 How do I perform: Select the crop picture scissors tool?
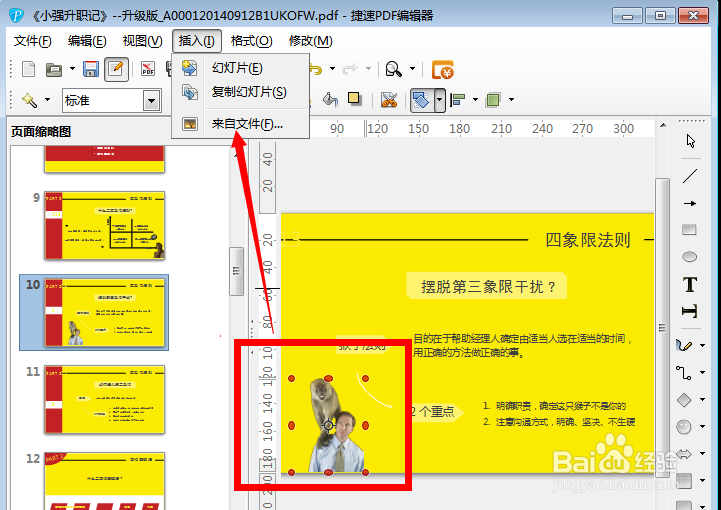[389, 100]
